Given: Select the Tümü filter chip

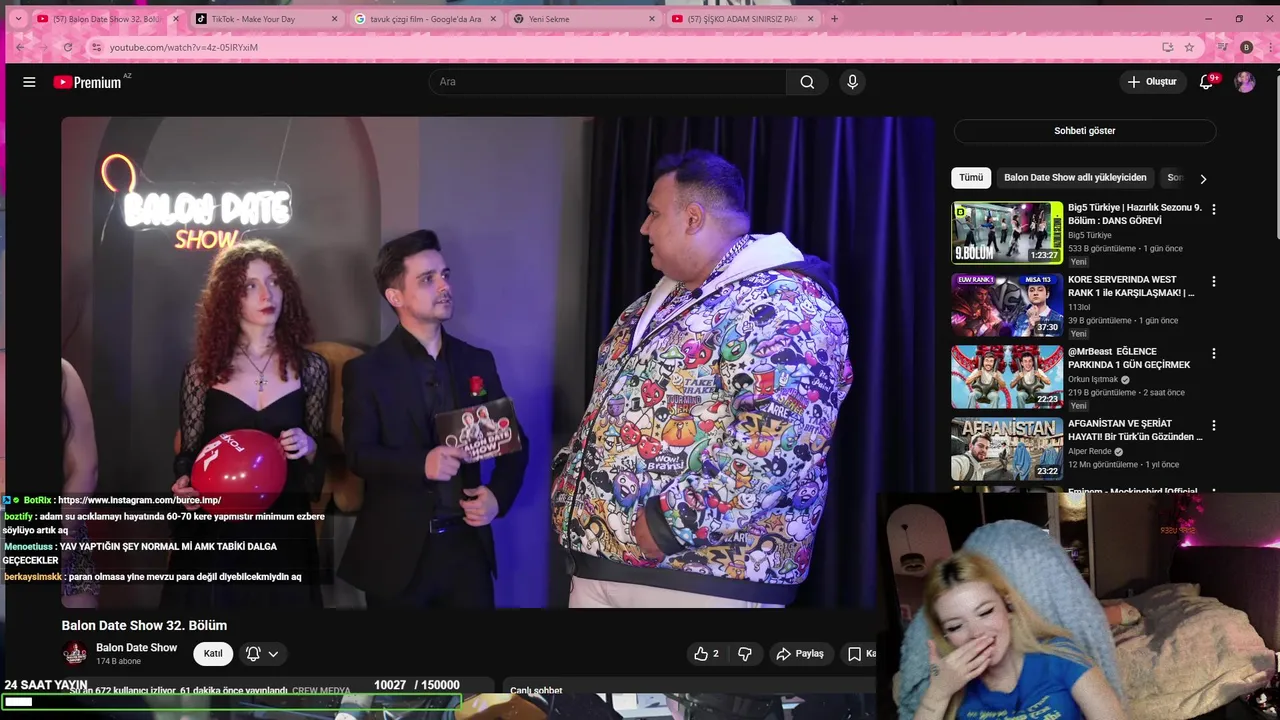Looking at the screenshot, I should pos(971,178).
